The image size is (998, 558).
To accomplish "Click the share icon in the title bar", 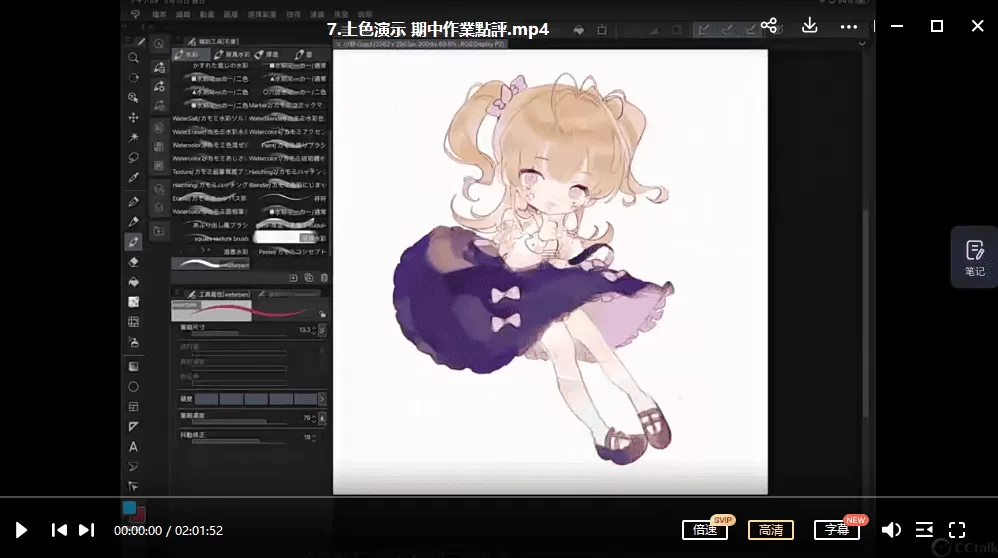I will [768, 26].
